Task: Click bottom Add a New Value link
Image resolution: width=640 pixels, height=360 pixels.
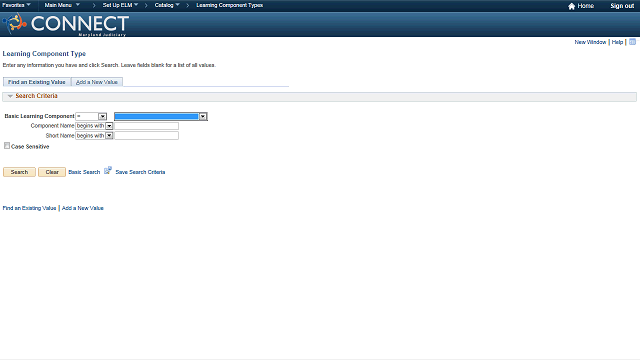Action: pos(82,208)
